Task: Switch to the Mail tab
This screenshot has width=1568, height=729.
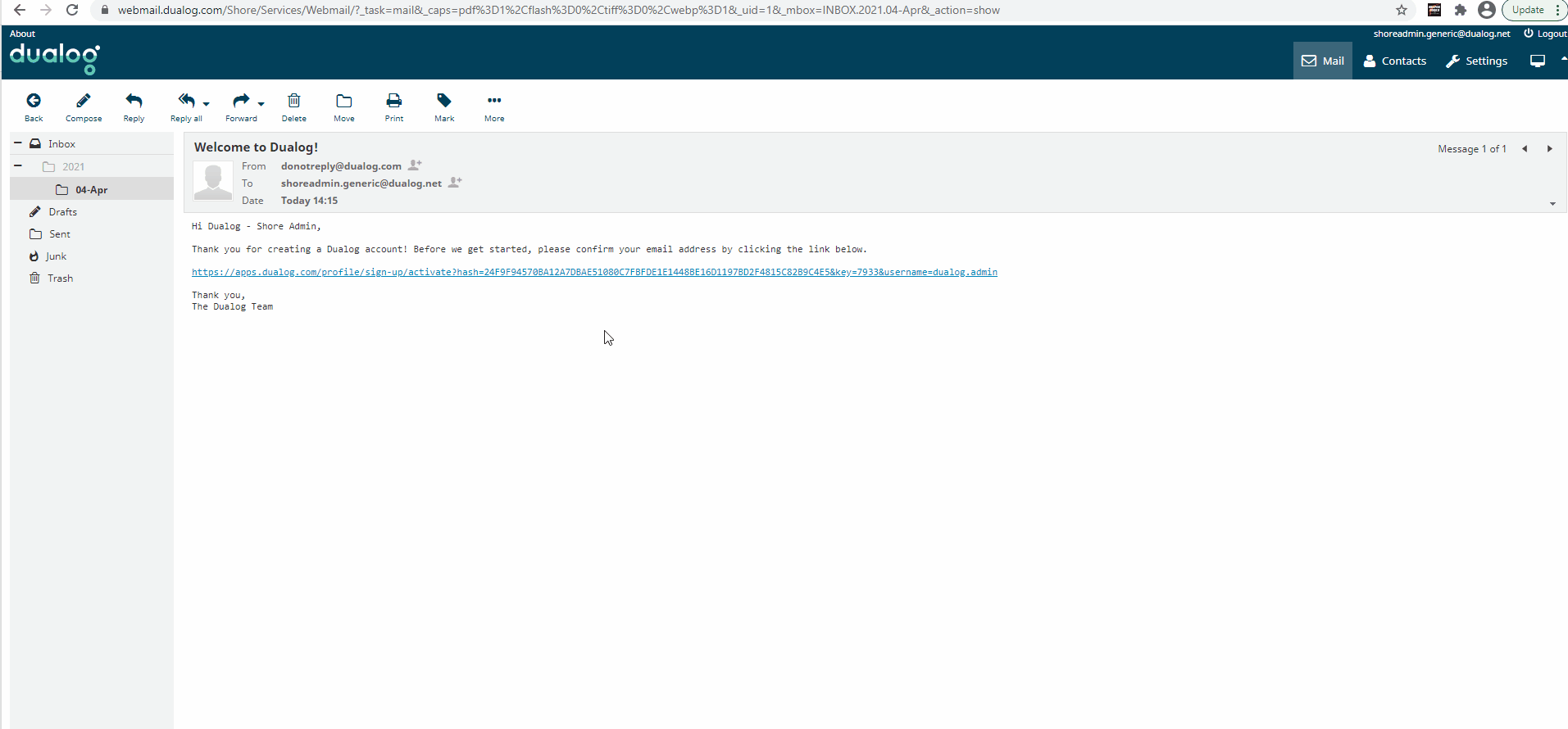Action: (1322, 61)
